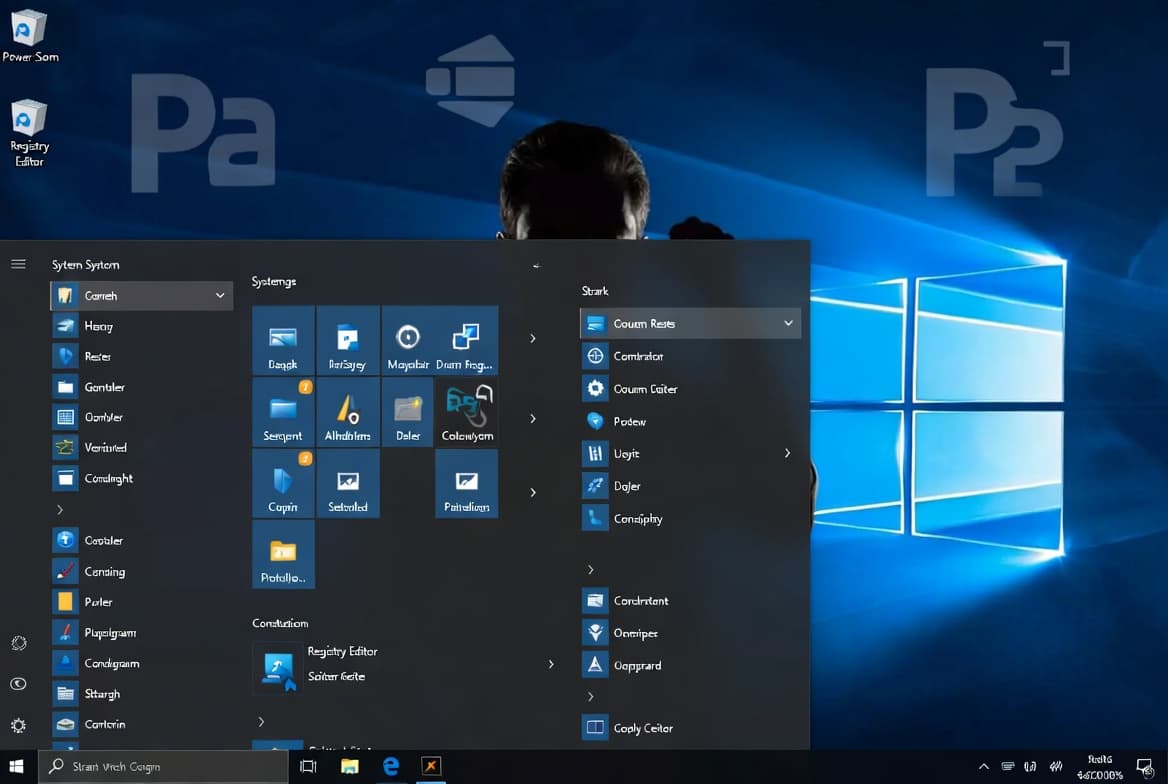The image size is (1168, 784).
Task: Open the Dojer entry
Action: [626, 486]
